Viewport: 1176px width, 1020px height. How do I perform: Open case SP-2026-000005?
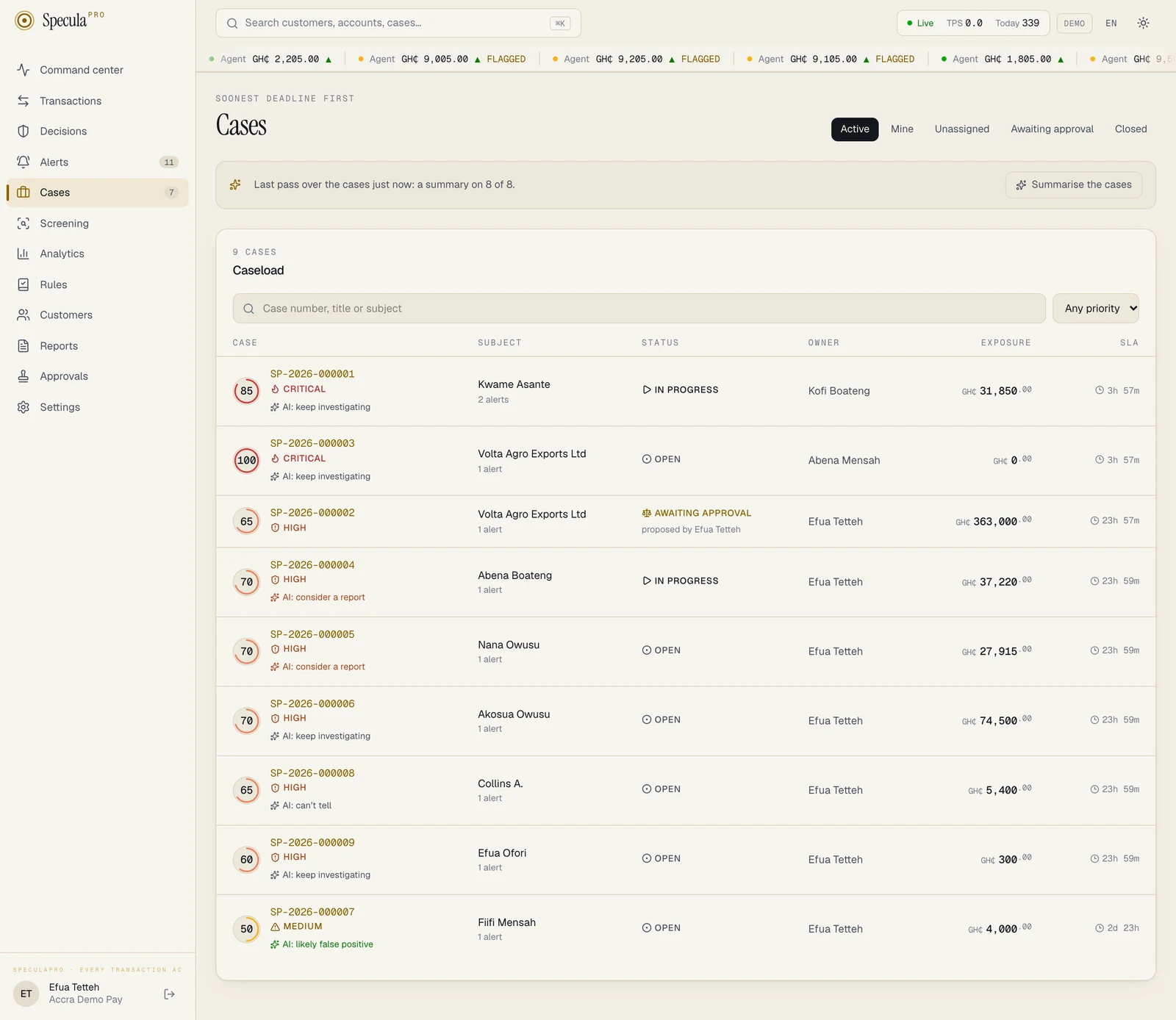pos(312,634)
